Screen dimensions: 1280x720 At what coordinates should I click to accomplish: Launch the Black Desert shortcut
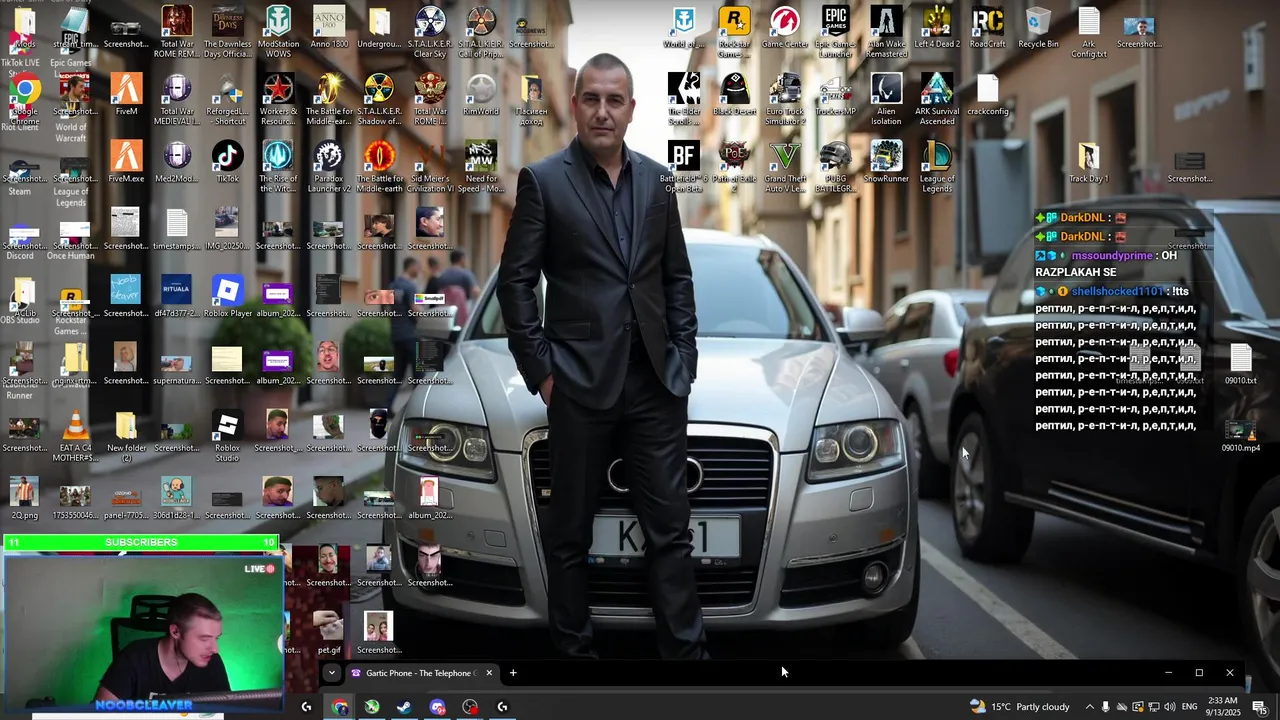(734, 95)
